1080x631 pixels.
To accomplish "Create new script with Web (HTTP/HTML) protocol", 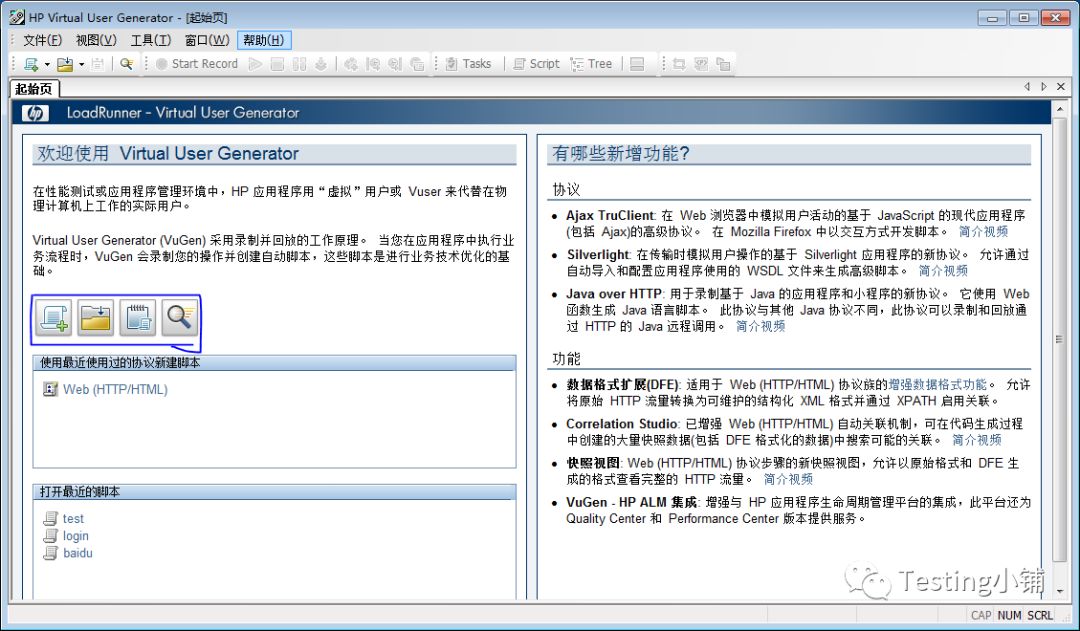I will [x=115, y=389].
